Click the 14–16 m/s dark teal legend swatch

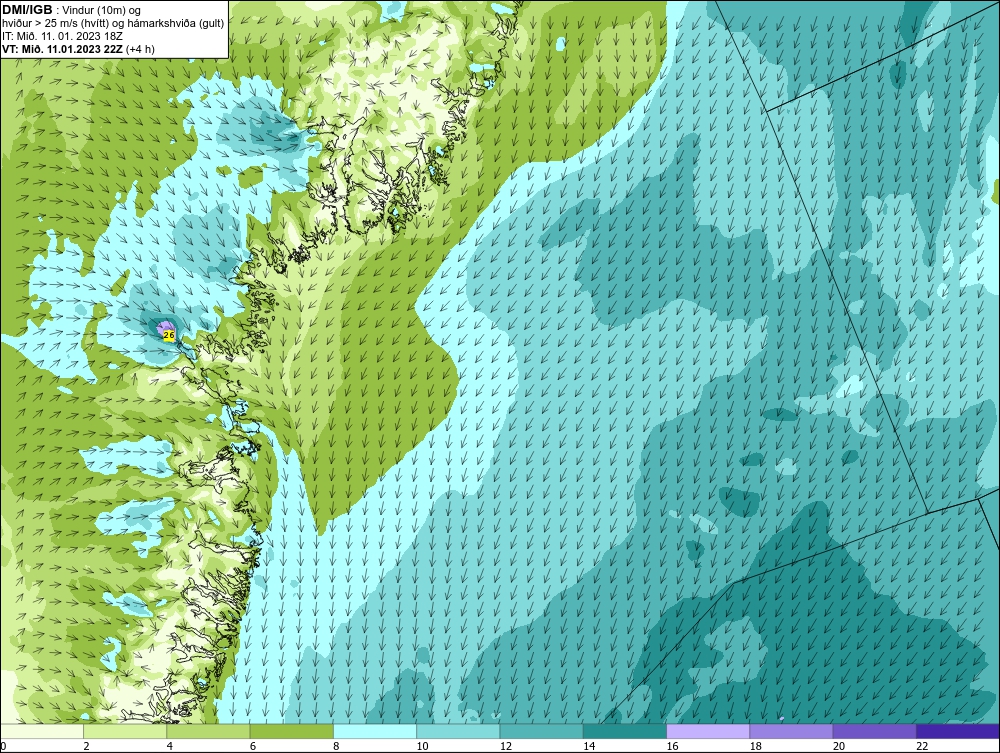point(625,731)
